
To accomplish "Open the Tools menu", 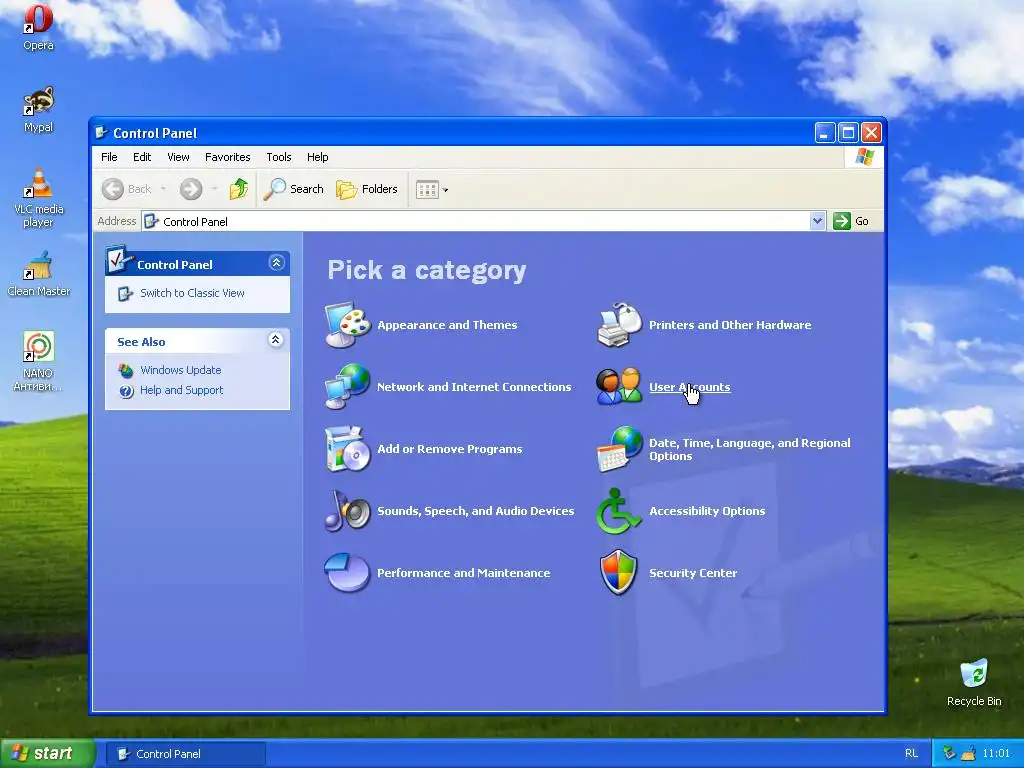I will tap(279, 157).
